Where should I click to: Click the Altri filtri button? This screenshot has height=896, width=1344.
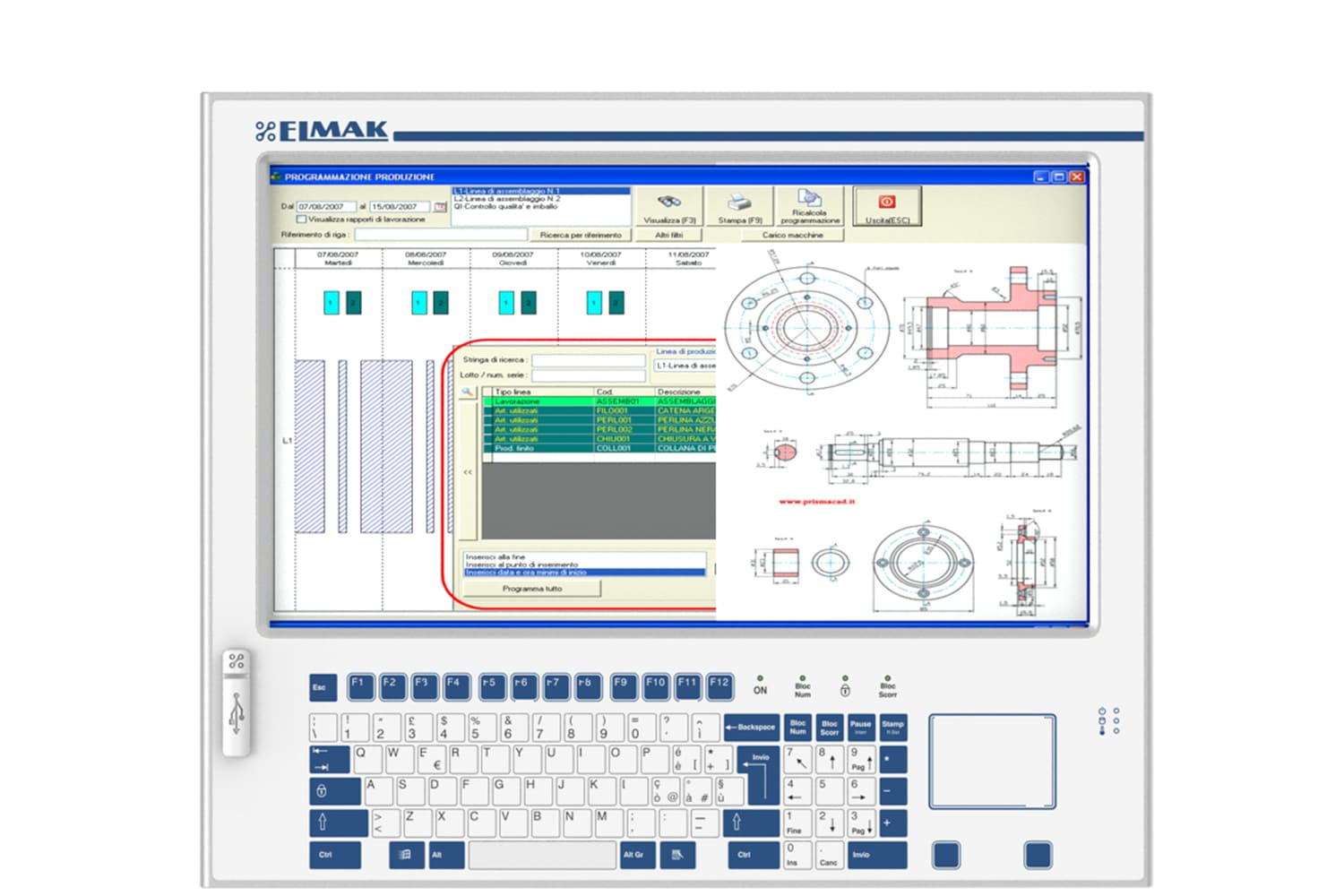pyautogui.click(x=668, y=236)
